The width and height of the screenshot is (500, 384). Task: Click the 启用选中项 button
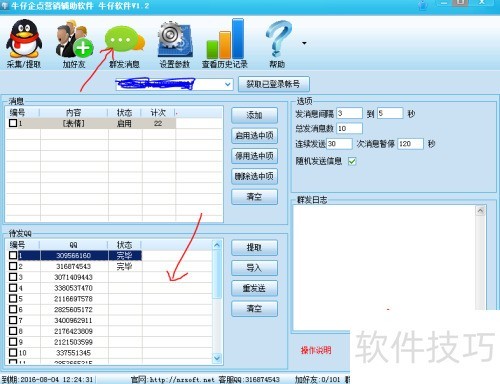tap(254, 136)
